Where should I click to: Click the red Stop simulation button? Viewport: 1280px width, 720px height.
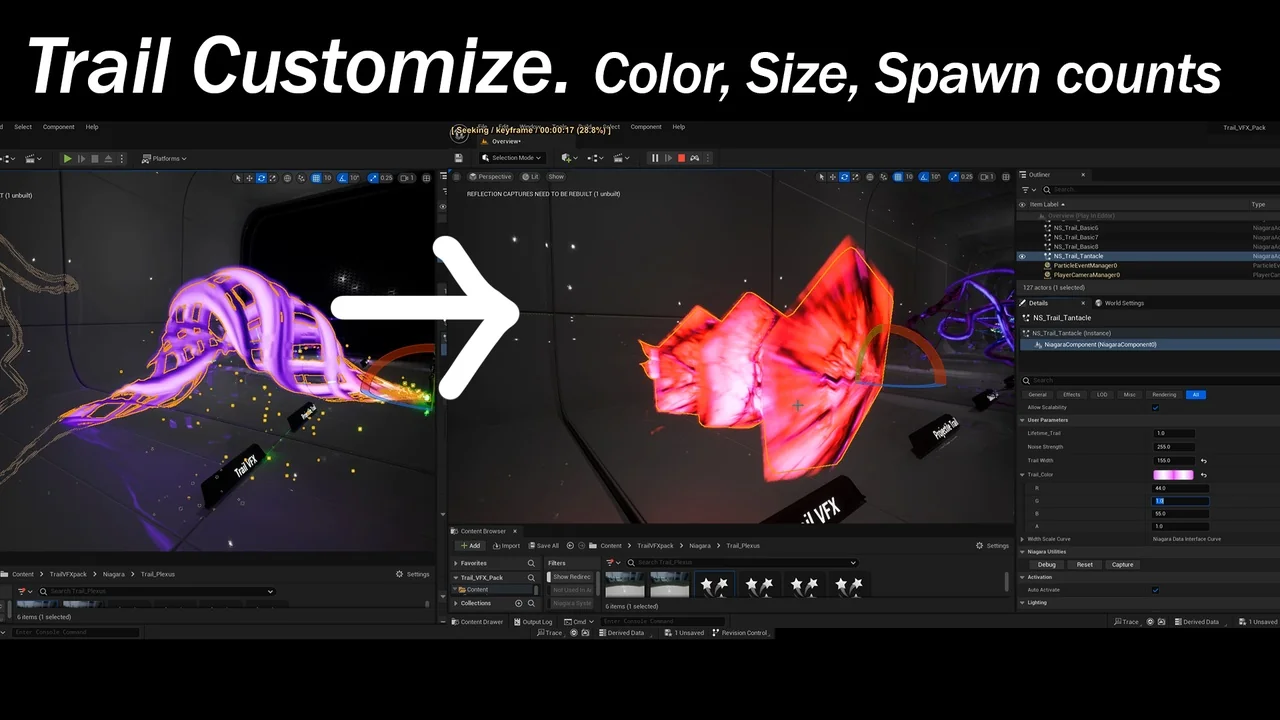[682, 158]
